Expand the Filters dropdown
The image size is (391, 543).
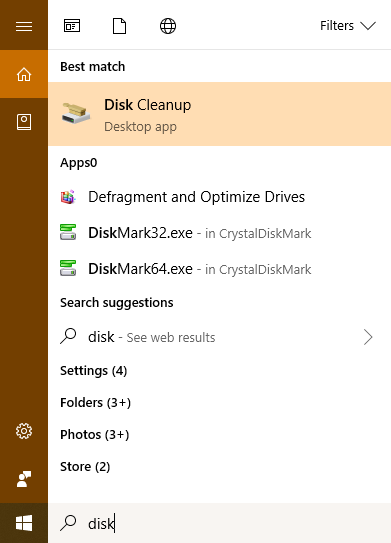(x=348, y=26)
